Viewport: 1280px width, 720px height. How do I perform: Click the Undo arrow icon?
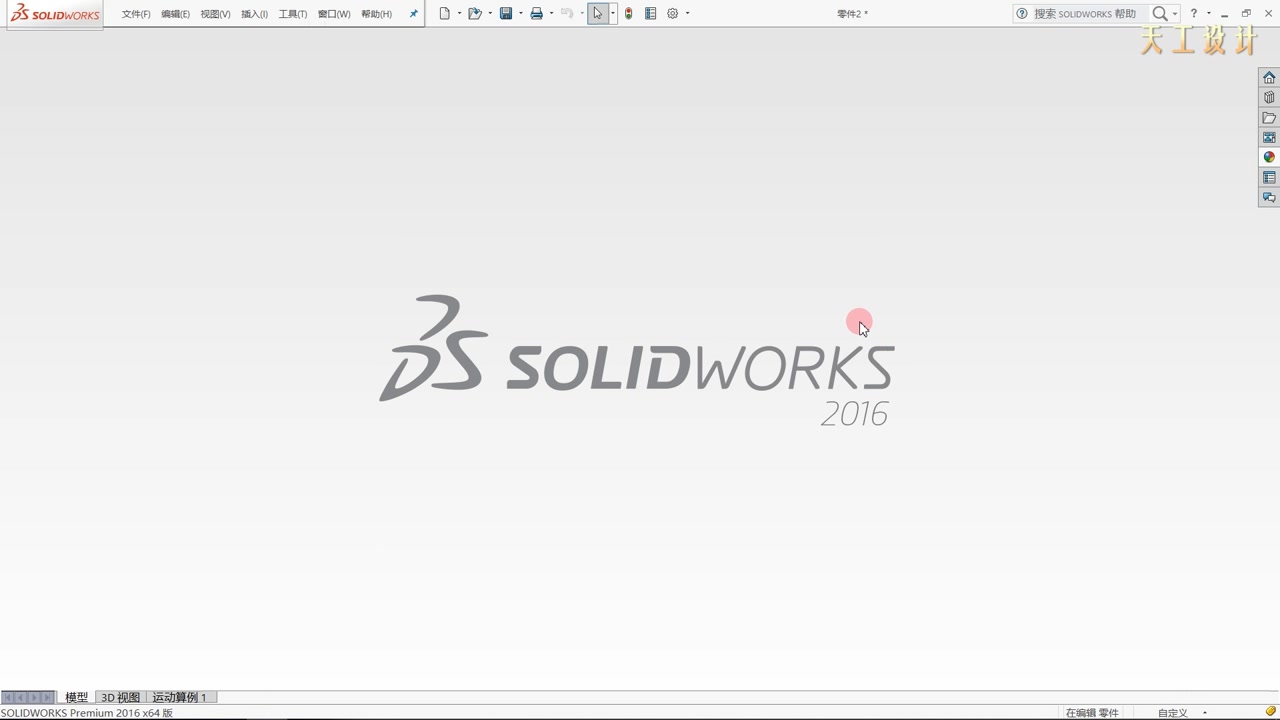[567, 14]
